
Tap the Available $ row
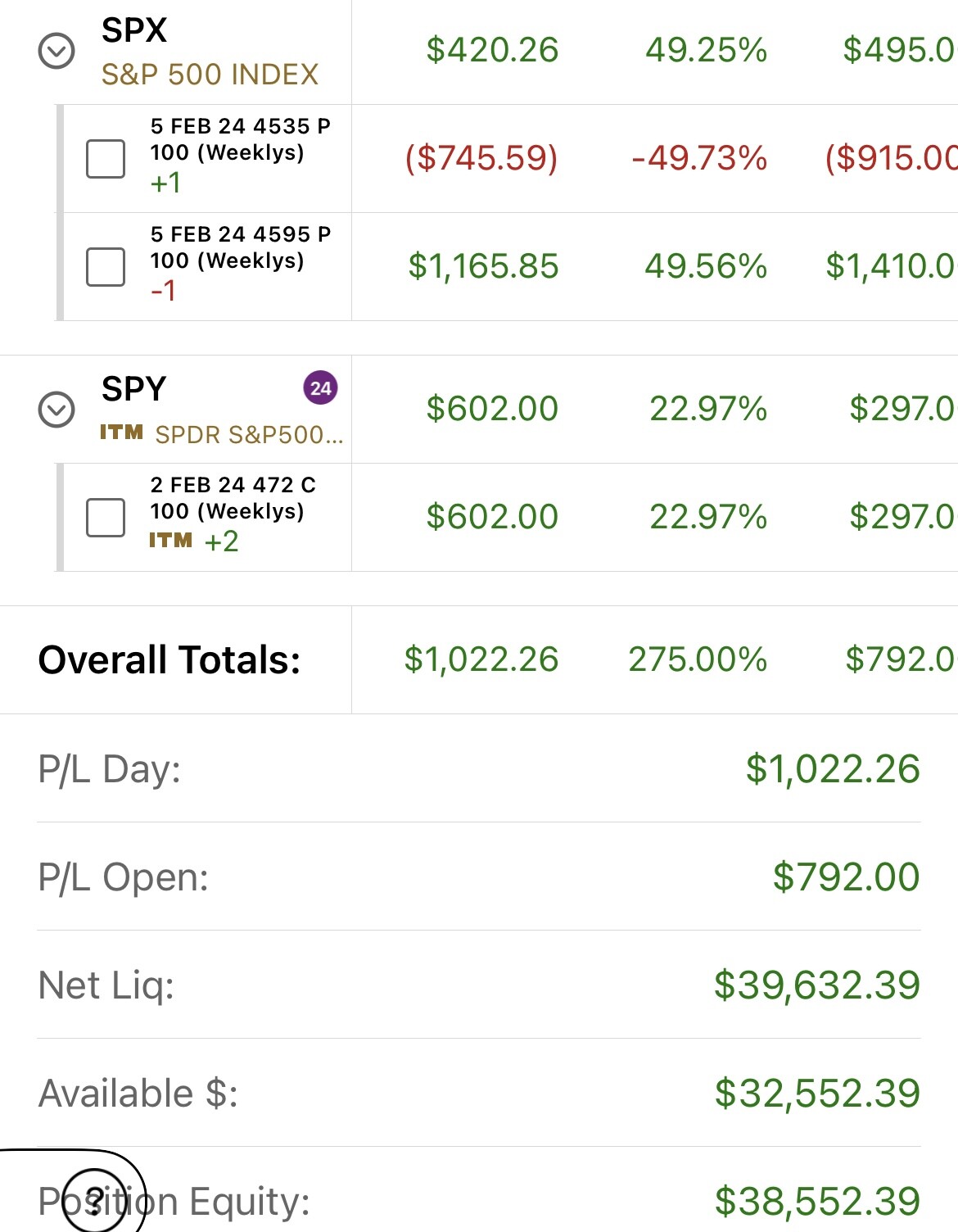(x=479, y=1093)
